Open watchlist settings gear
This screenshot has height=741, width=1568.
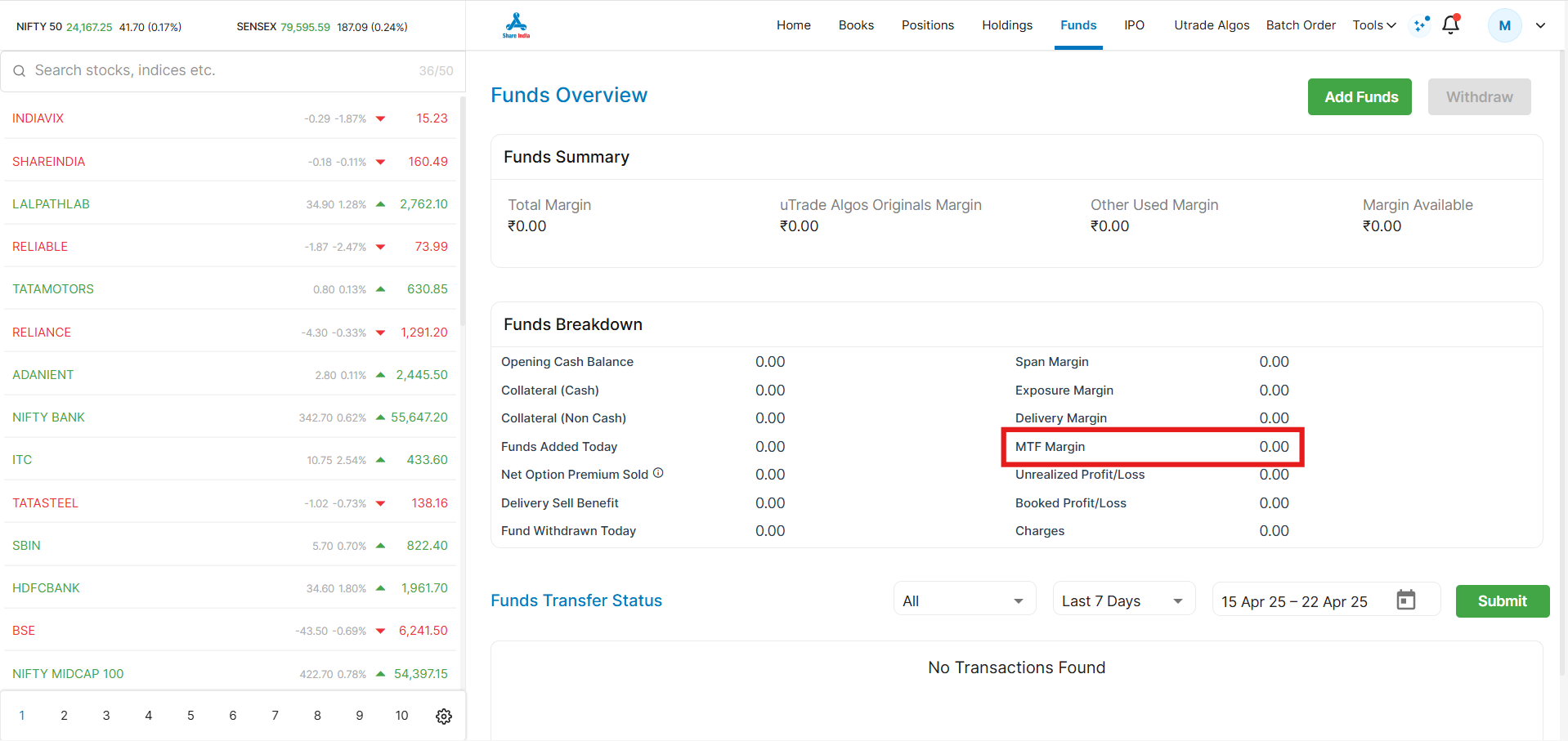pyautogui.click(x=444, y=716)
